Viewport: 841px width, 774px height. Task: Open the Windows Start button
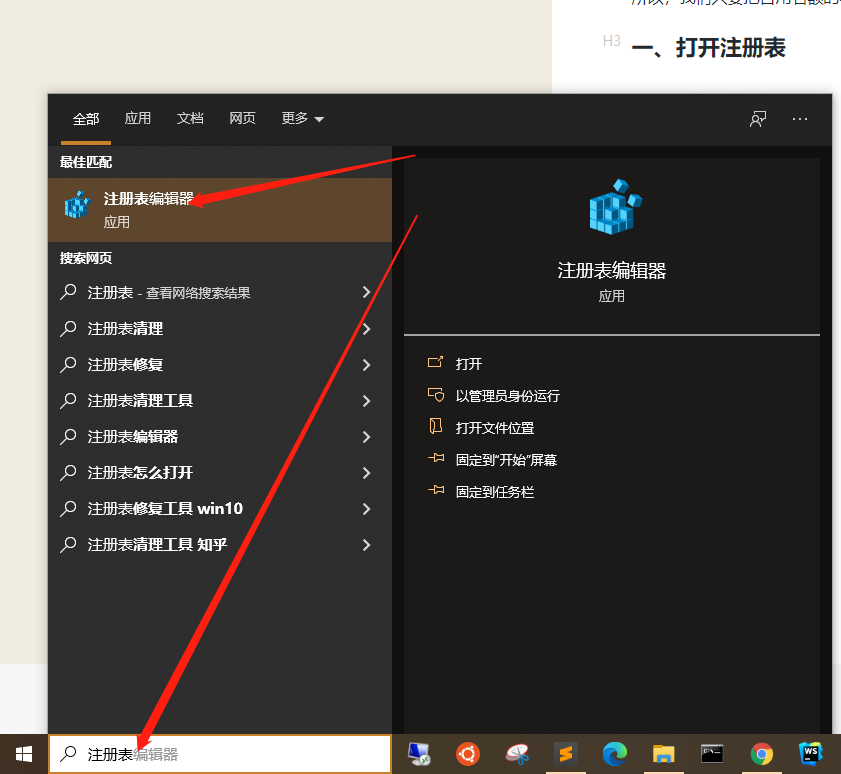coord(22,755)
